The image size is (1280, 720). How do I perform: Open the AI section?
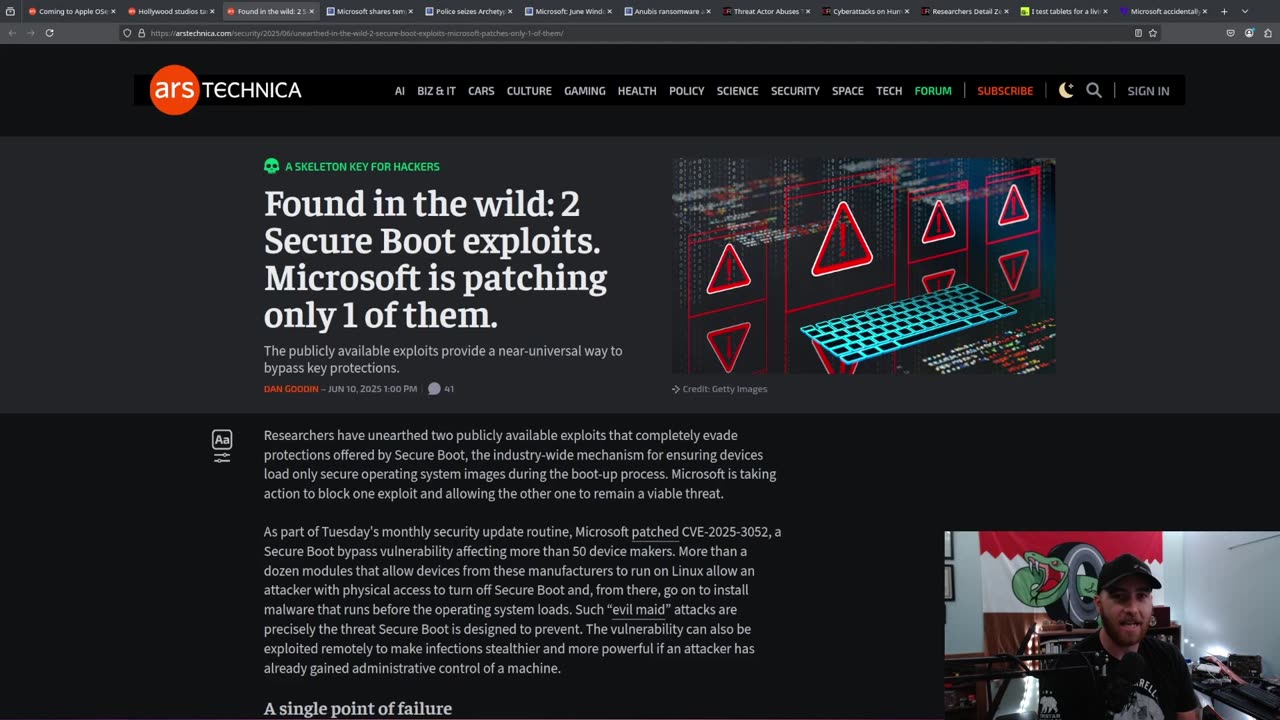[x=399, y=91]
